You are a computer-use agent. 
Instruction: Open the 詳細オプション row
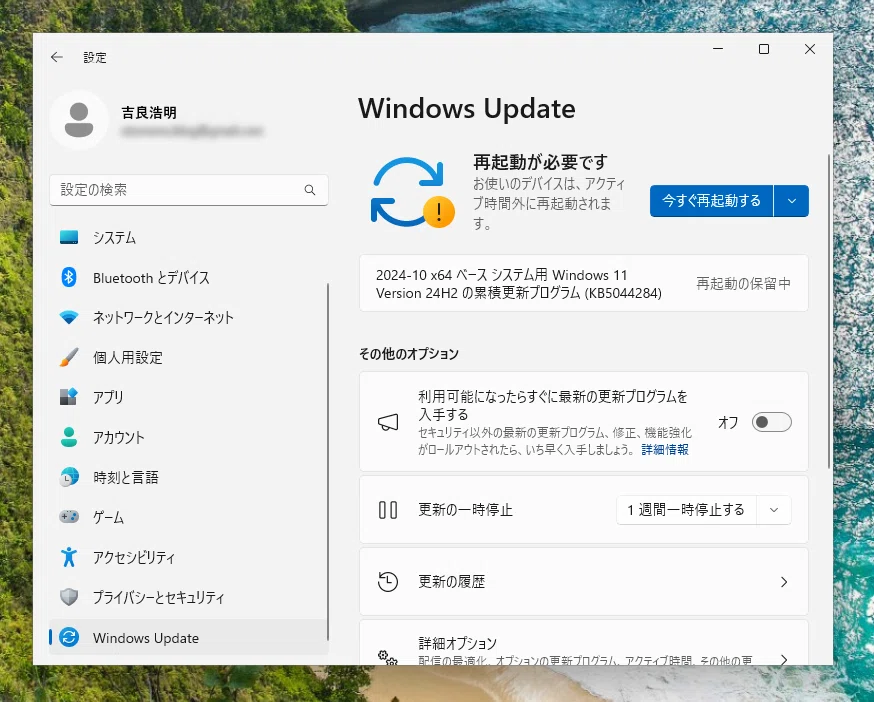tap(584, 643)
